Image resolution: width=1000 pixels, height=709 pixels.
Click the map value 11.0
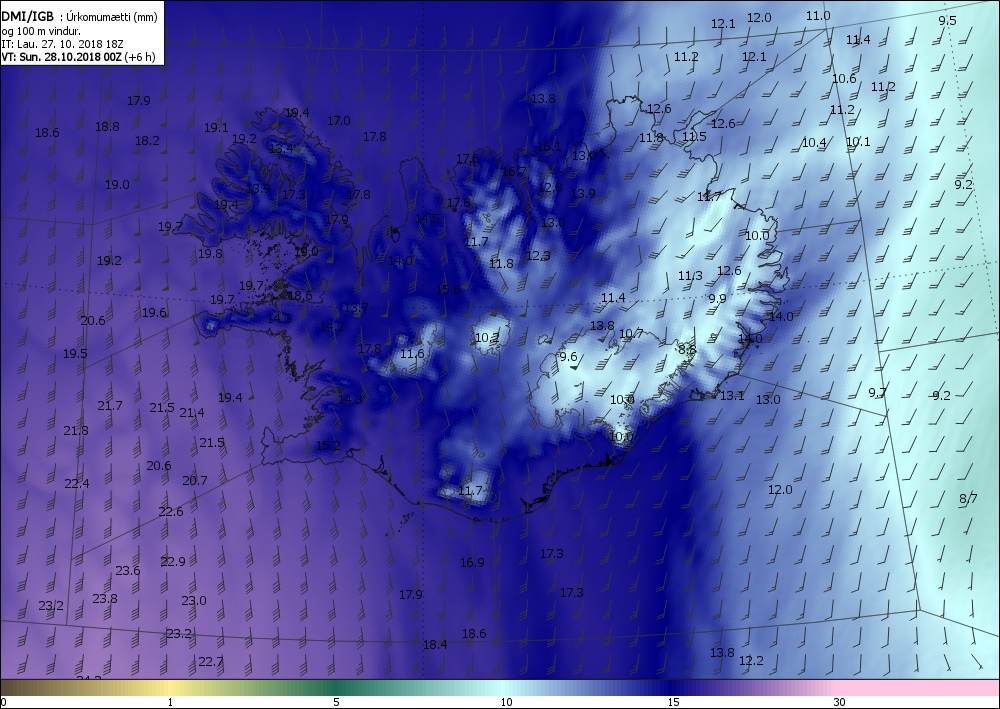pyautogui.click(x=818, y=16)
